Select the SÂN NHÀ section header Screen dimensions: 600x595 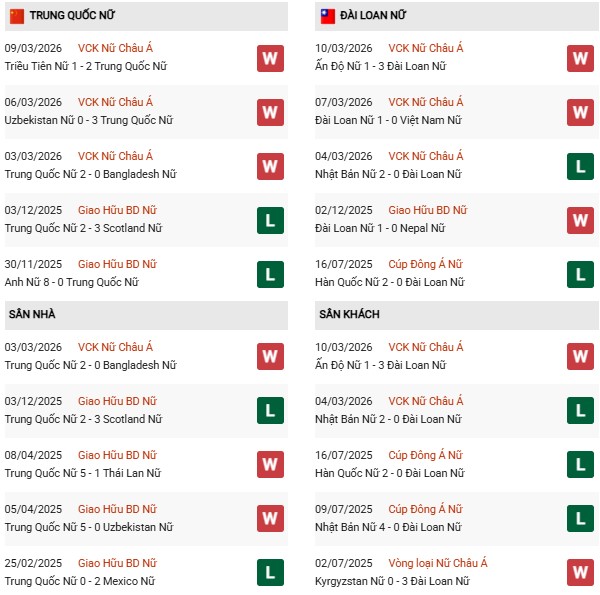tap(33, 314)
